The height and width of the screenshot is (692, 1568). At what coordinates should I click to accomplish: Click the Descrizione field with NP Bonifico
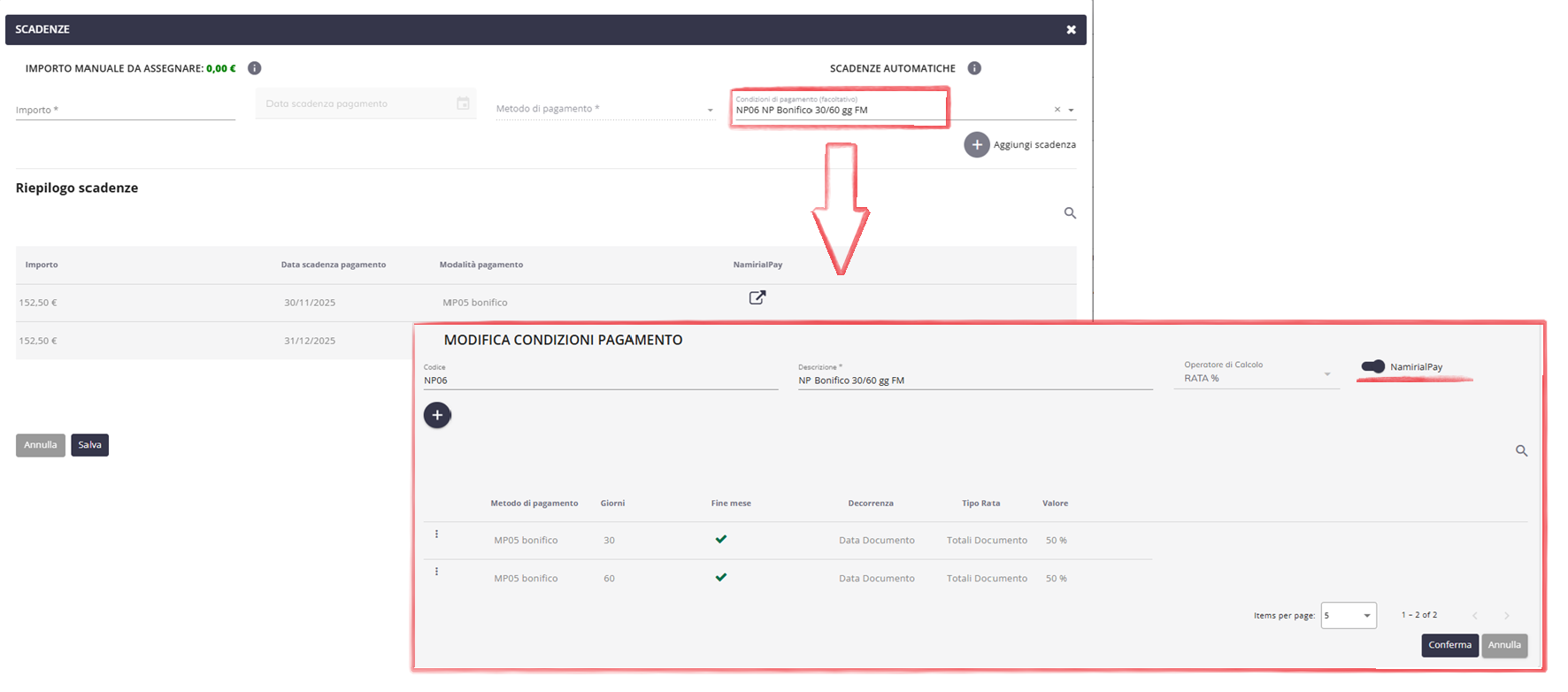[x=974, y=381]
